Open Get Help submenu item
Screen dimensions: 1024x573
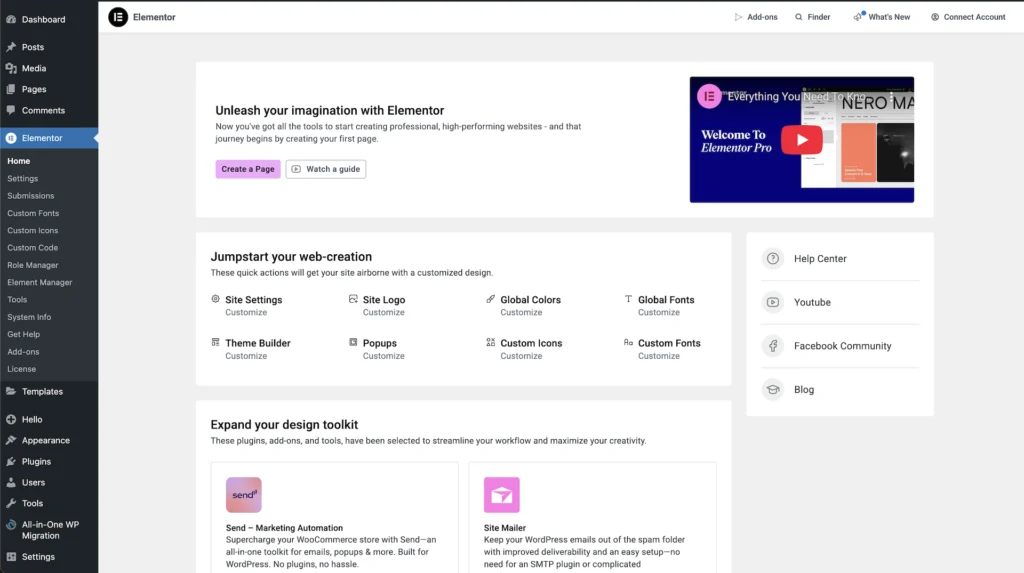click(24, 334)
